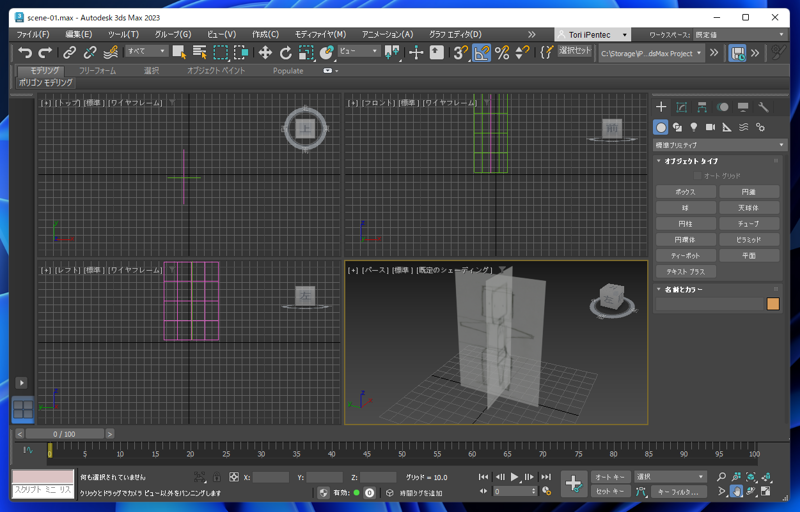Select the Systems category icon

760,127
